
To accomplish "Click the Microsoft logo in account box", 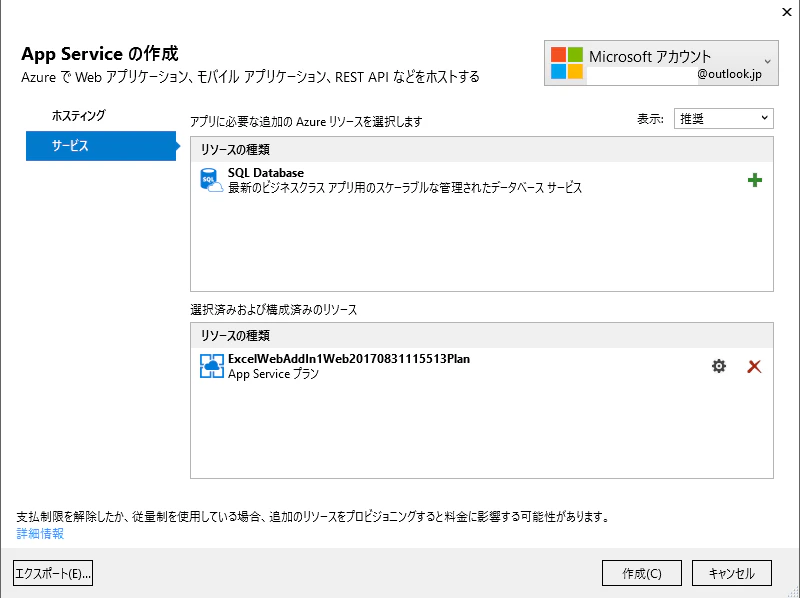I will 566,63.
